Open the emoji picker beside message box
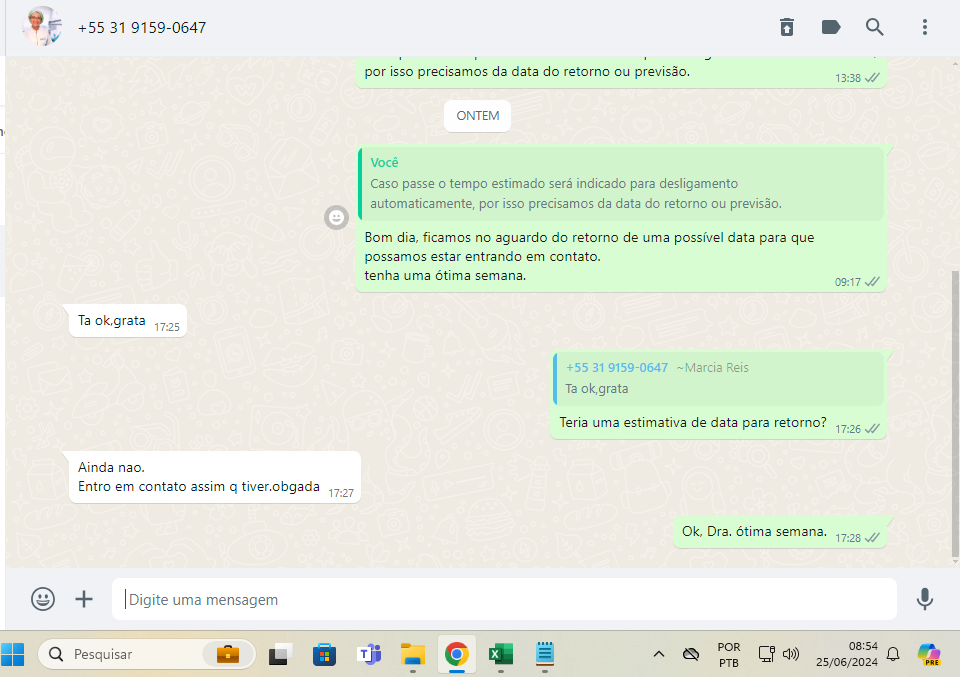960x677 pixels. coord(43,599)
